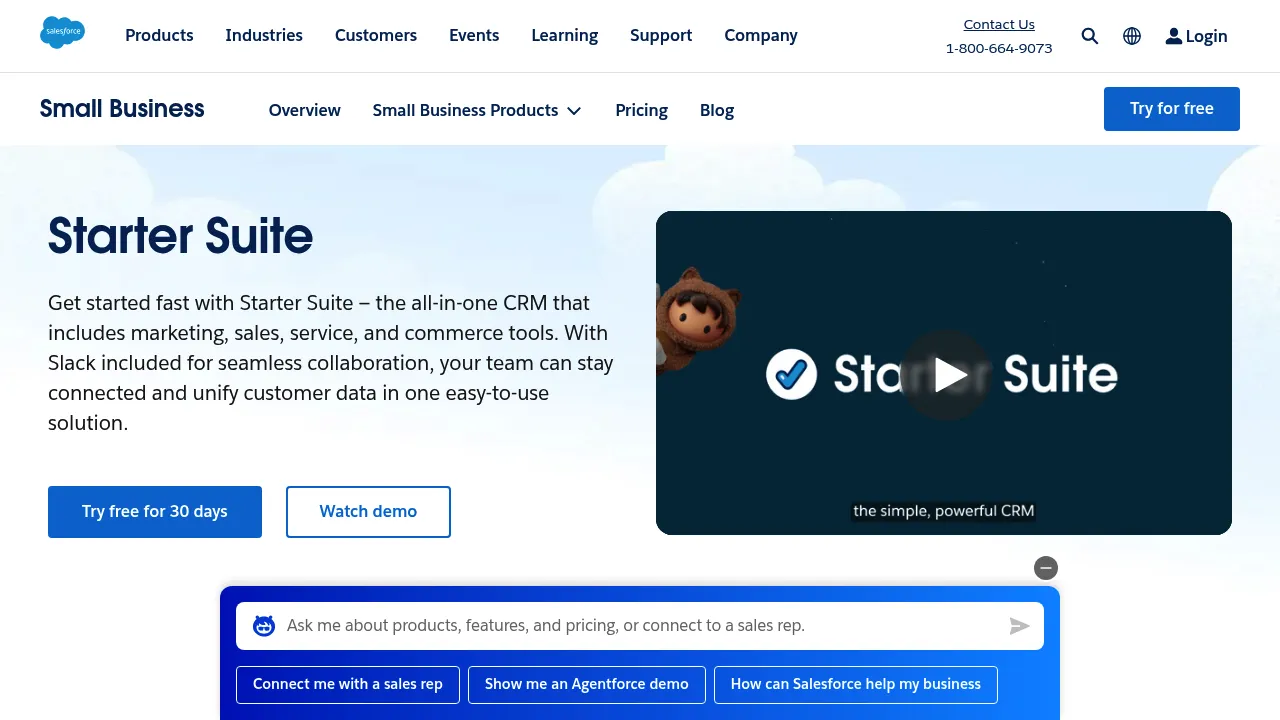The image size is (1280, 720).
Task: Go to the Small Business heading link
Action: point(122,109)
